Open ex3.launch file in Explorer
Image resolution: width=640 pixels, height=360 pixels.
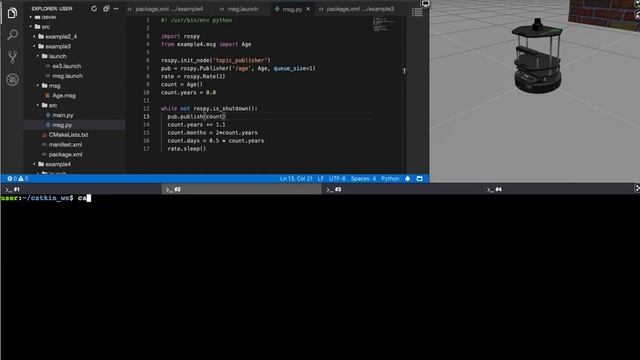pyautogui.click(x=66, y=66)
